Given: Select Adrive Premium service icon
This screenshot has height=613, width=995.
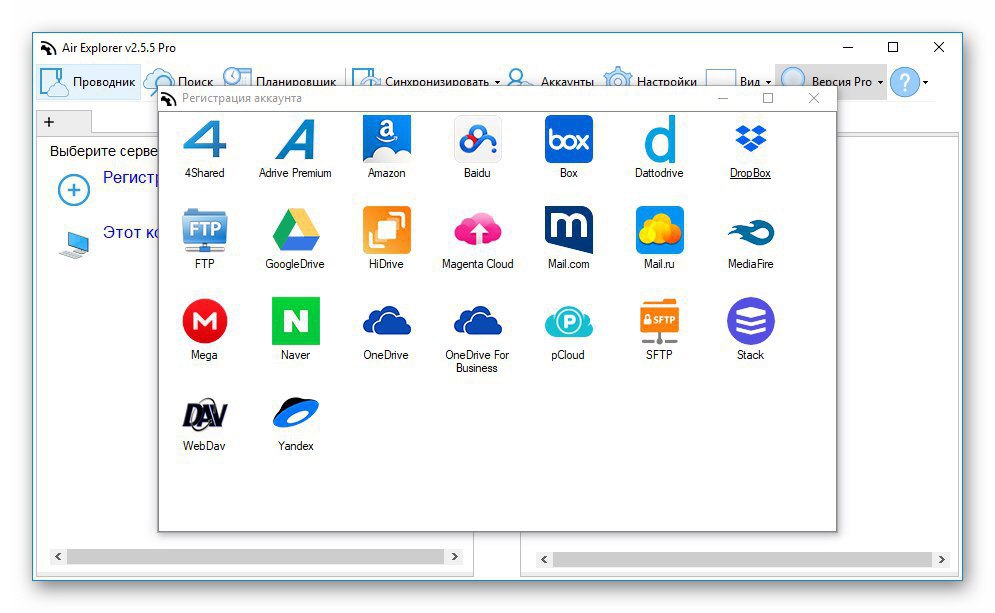Looking at the screenshot, I should [295, 139].
